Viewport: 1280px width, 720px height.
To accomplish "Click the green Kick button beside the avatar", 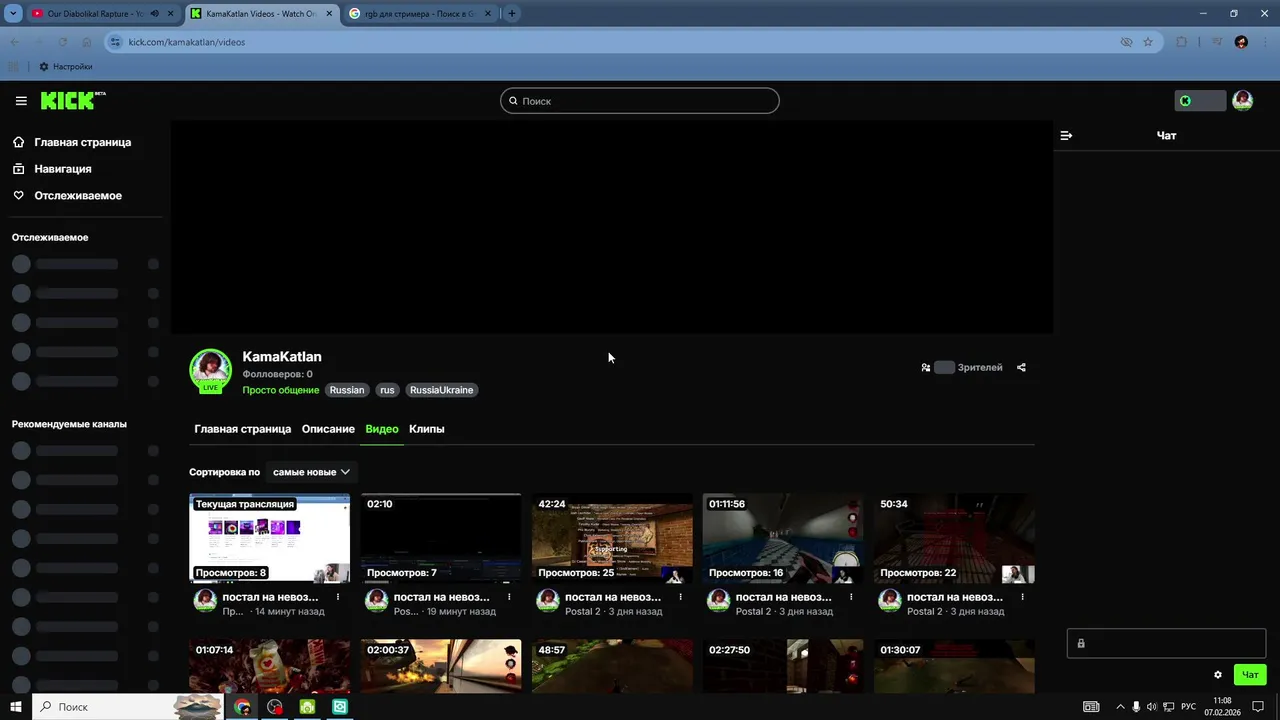I will tap(1200, 100).
